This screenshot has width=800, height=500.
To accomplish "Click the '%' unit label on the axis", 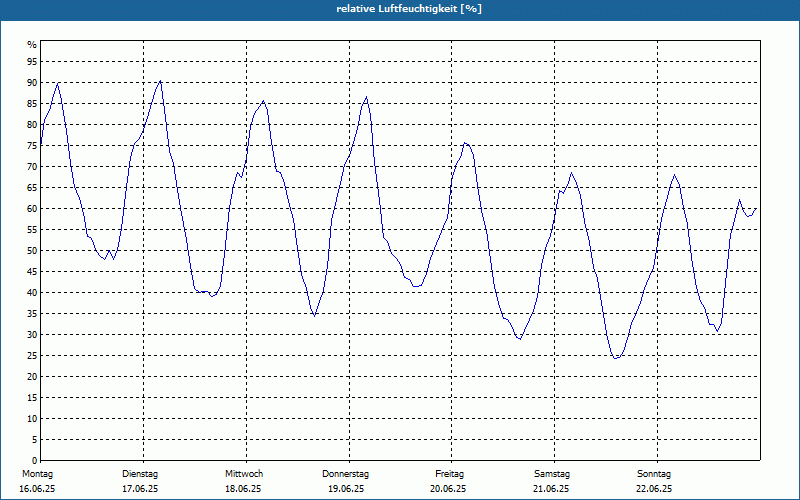I will pyautogui.click(x=32, y=45).
